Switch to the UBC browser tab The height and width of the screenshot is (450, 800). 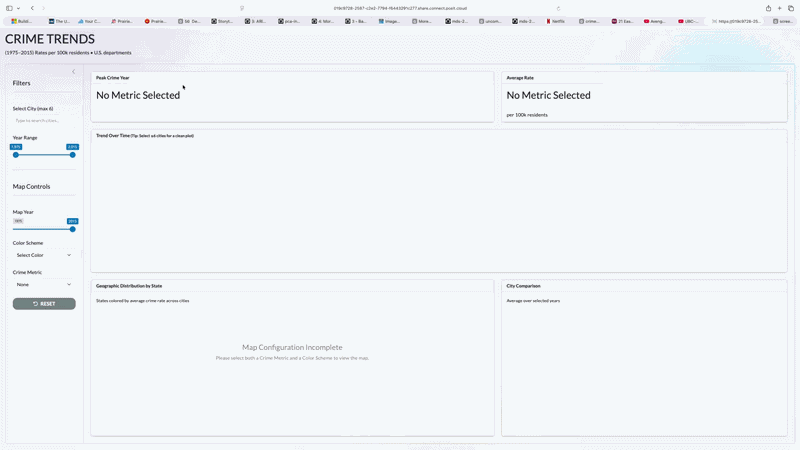688,21
